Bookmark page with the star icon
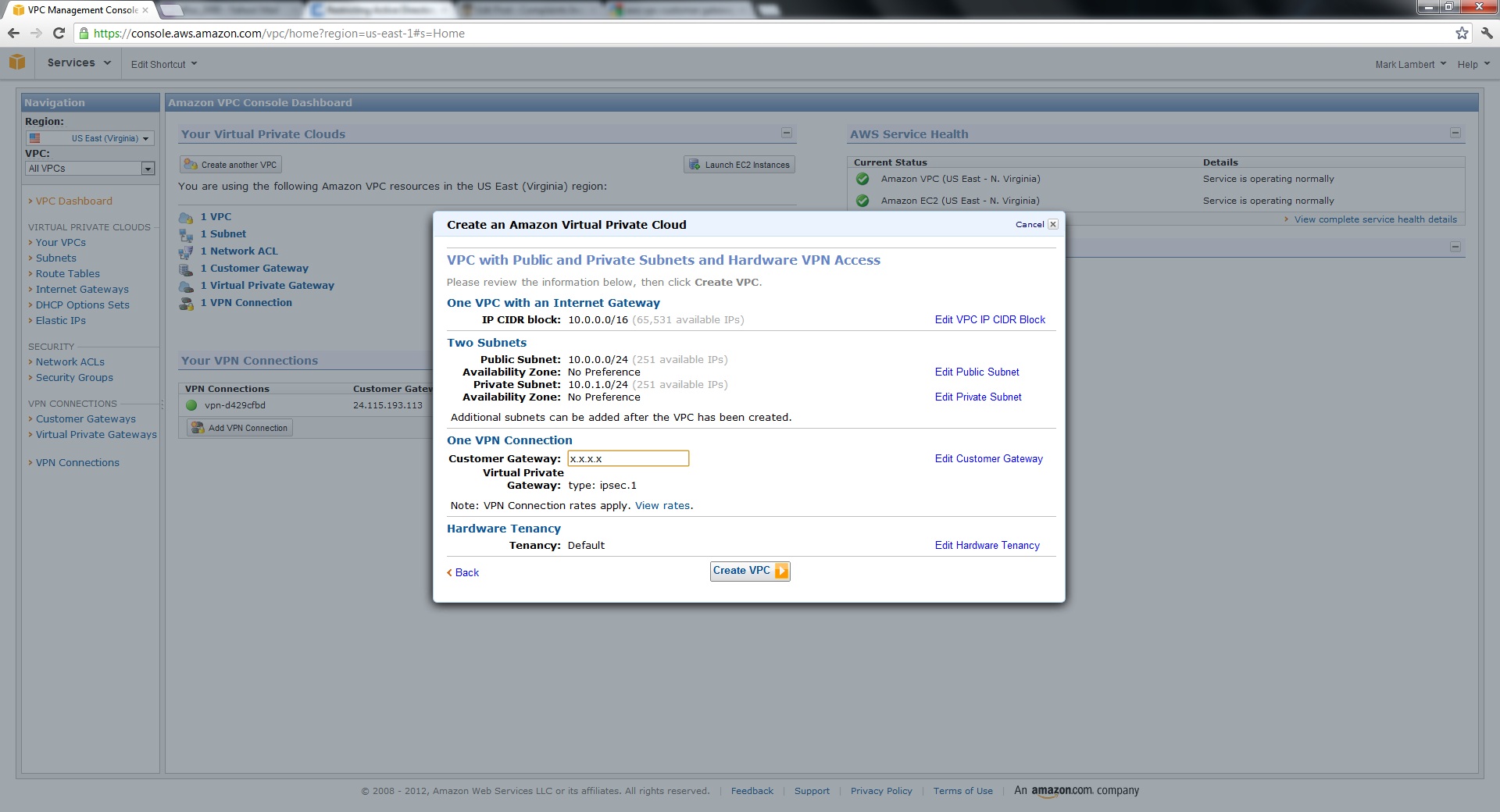 (1462, 33)
